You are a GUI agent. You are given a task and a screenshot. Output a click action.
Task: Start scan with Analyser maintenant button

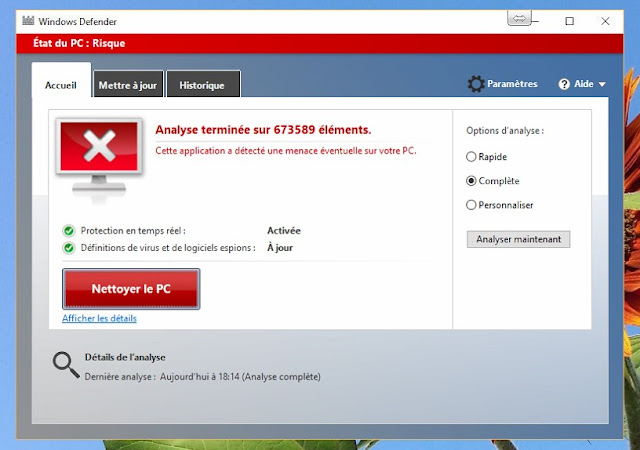[x=518, y=239]
